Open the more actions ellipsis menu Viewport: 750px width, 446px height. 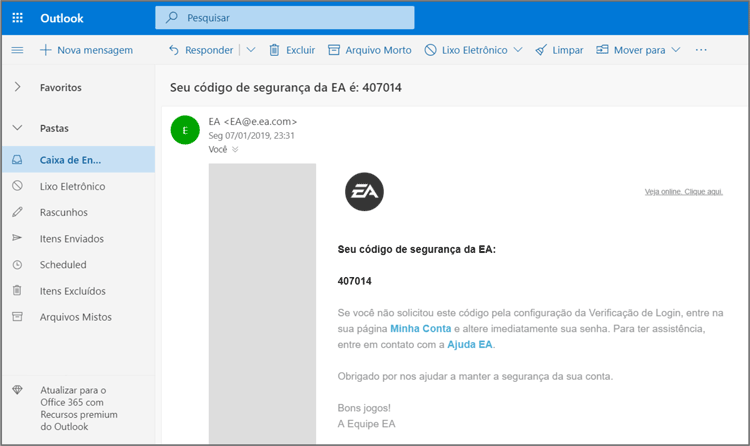coord(701,50)
